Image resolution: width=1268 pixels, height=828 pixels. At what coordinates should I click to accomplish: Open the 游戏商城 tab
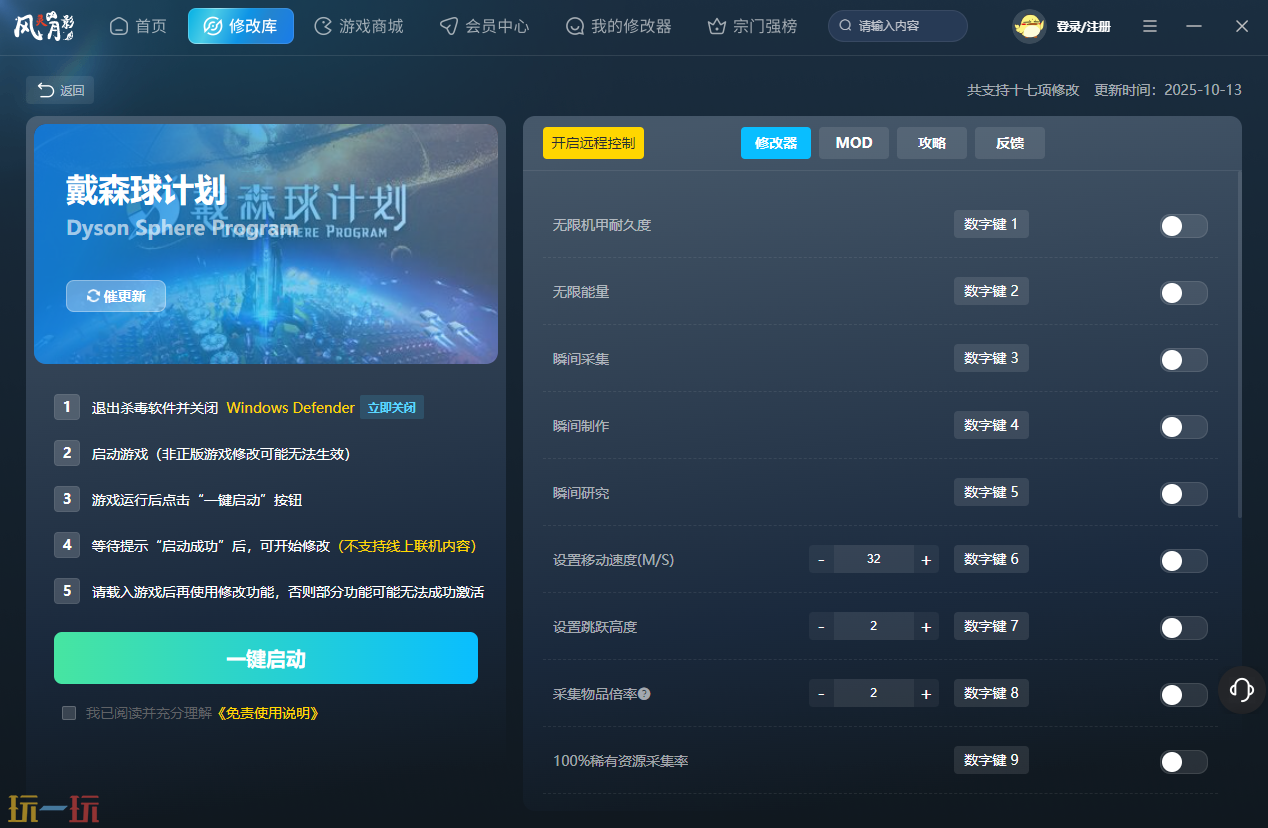coord(359,26)
